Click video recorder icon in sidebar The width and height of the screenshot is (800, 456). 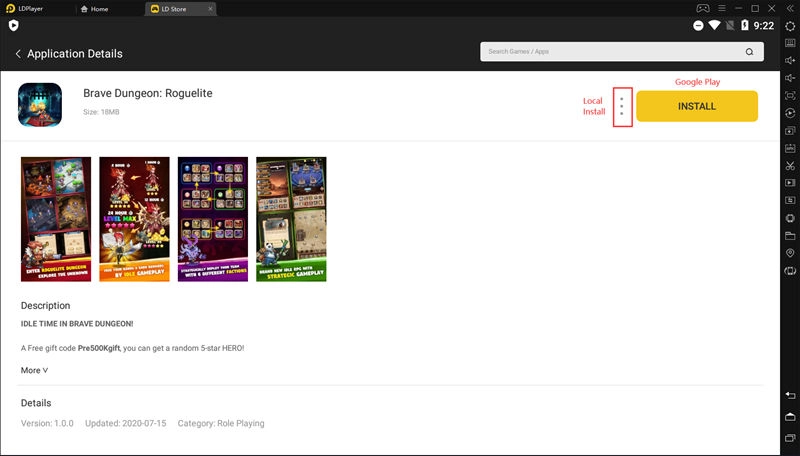pos(790,183)
